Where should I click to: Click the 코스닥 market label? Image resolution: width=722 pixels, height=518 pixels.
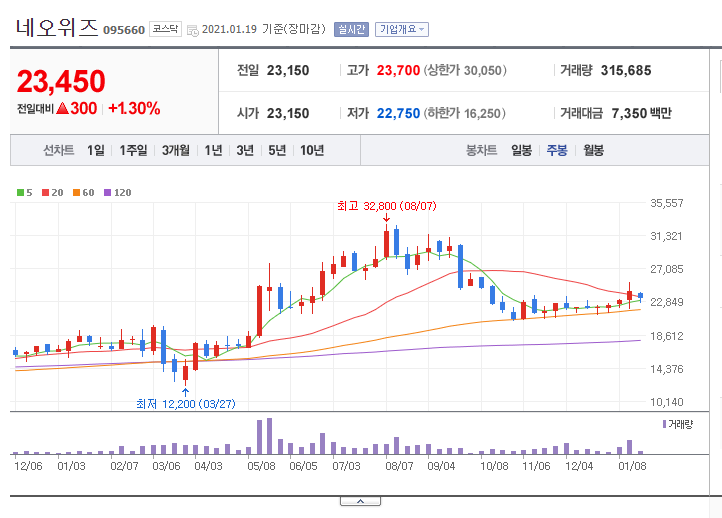(x=165, y=29)
